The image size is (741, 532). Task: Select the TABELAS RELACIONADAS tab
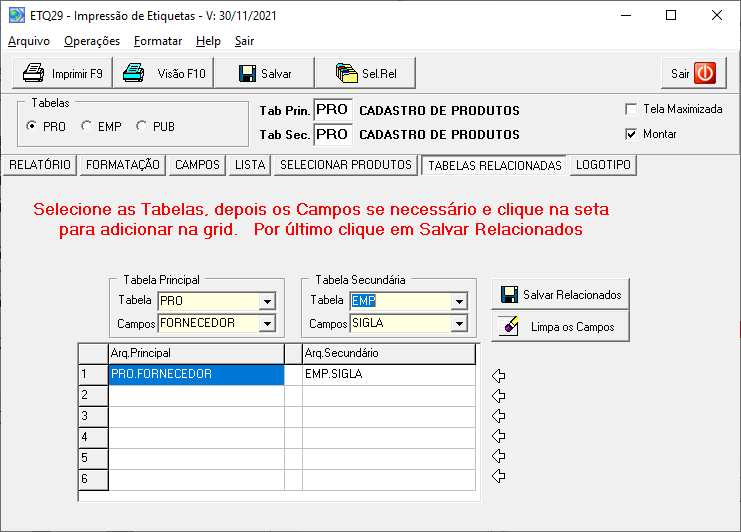pyautogui.click(x=494, y=165)
